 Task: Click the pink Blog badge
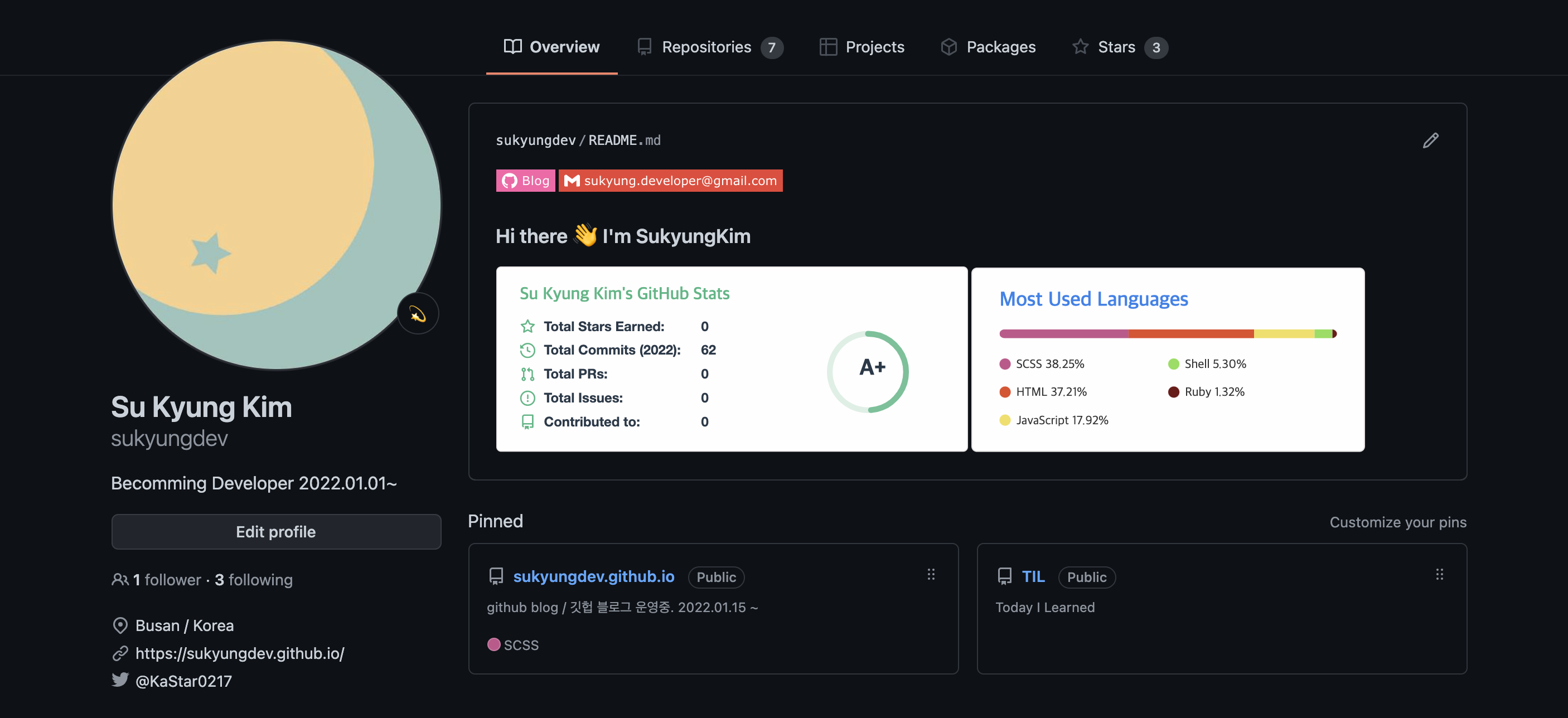point(525,181)
